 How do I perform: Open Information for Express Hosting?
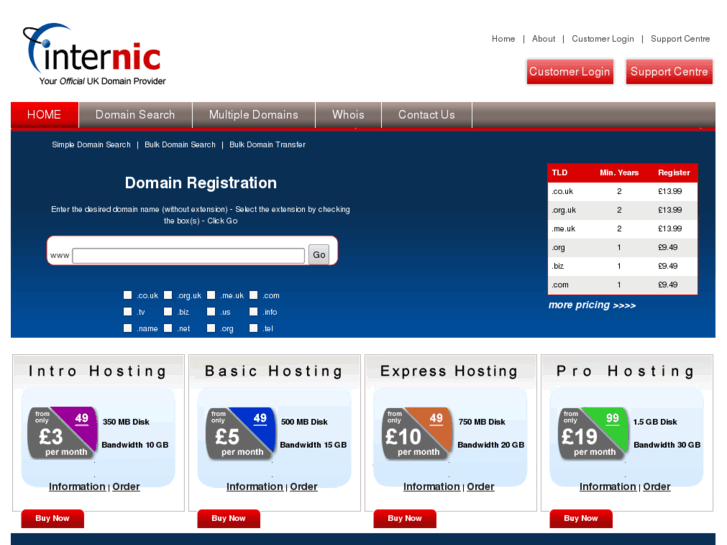pos(432,487)
